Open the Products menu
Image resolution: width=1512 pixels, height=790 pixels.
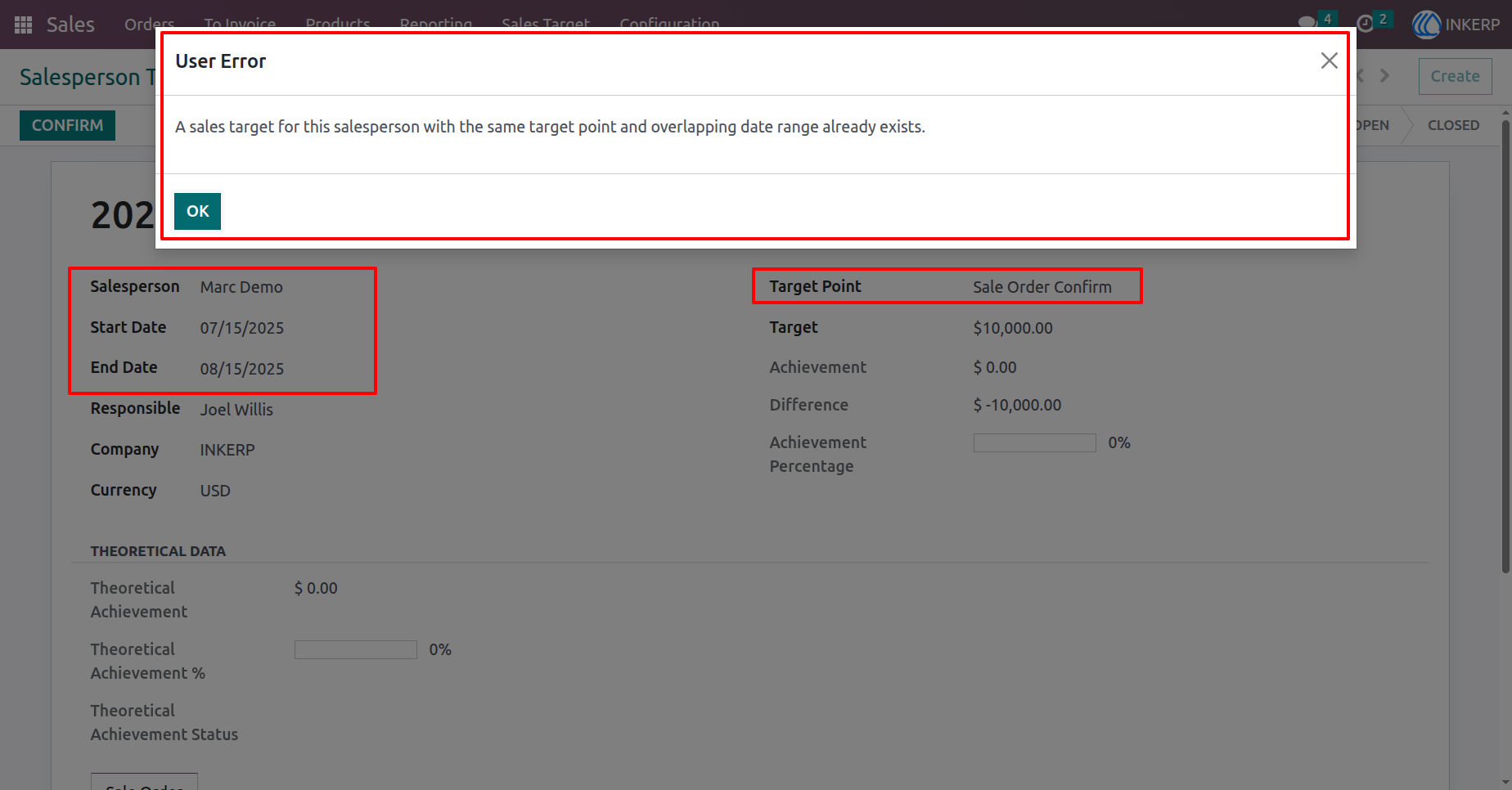[x=338, y=25]
